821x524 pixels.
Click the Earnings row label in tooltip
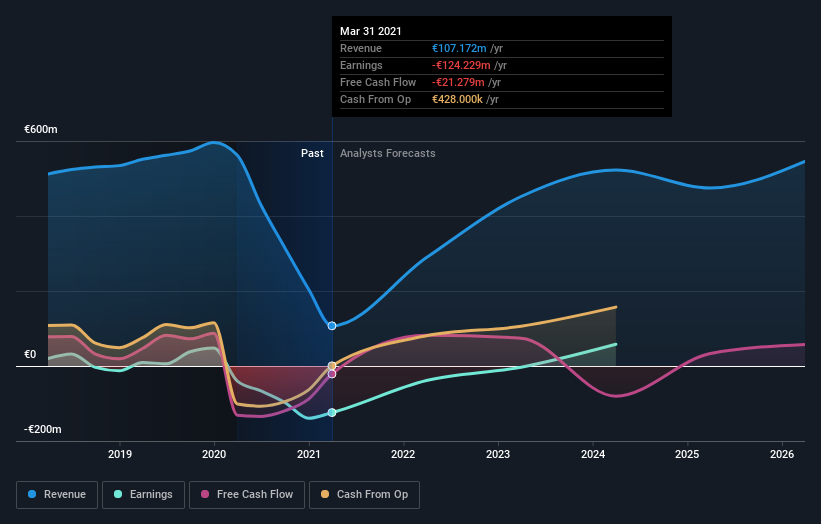coord(361,65)
